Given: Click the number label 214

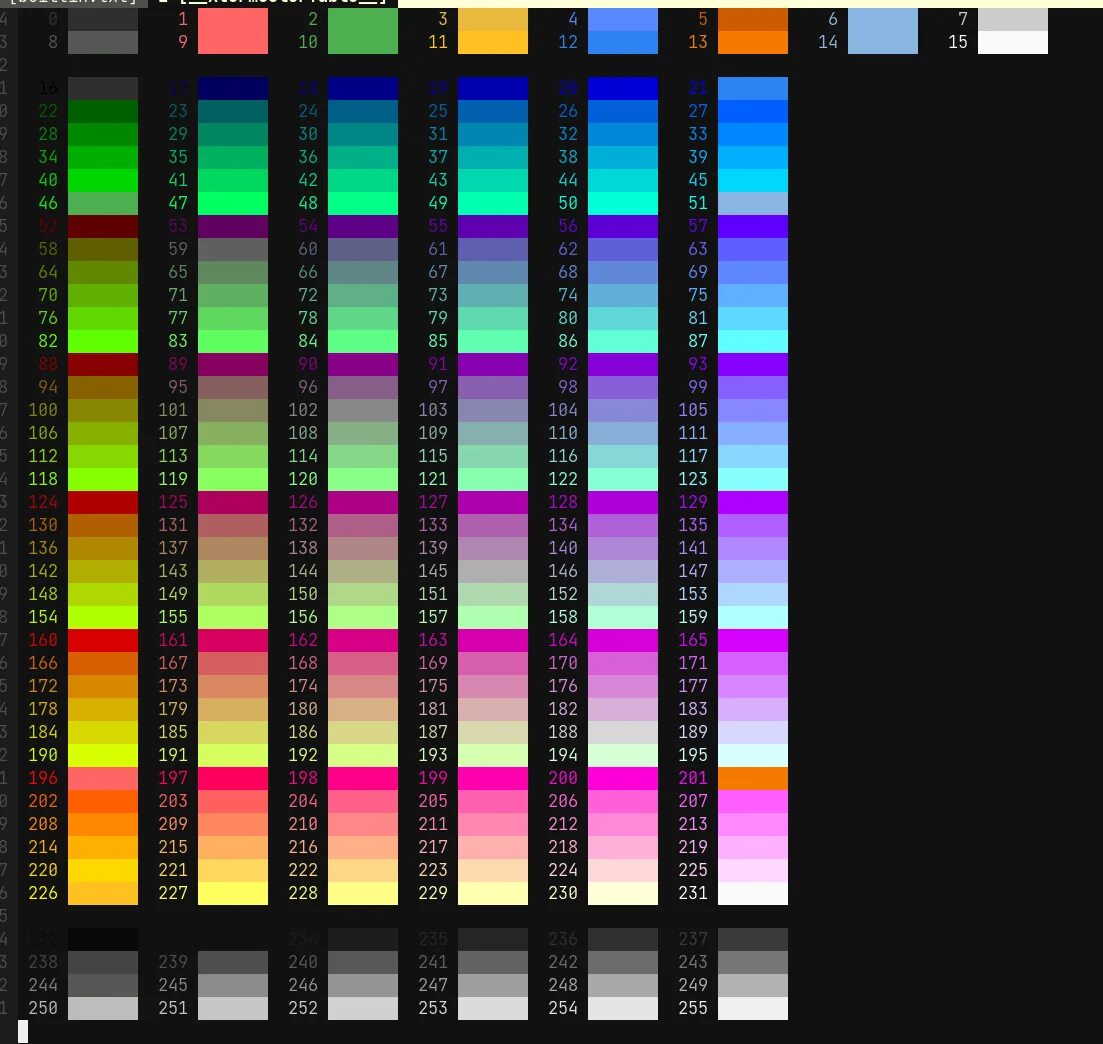Looking at the screenshot, I should coord(43,847).
